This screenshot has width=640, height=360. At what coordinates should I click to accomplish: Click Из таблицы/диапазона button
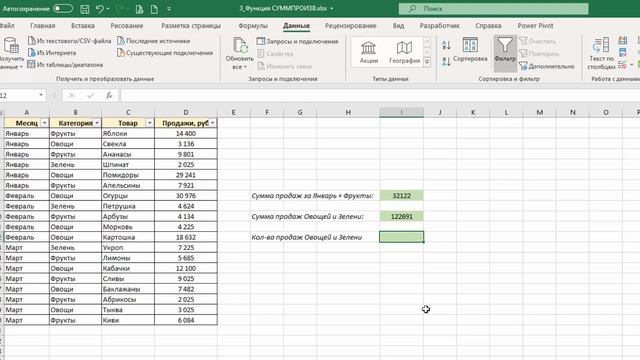pos(65,64)
